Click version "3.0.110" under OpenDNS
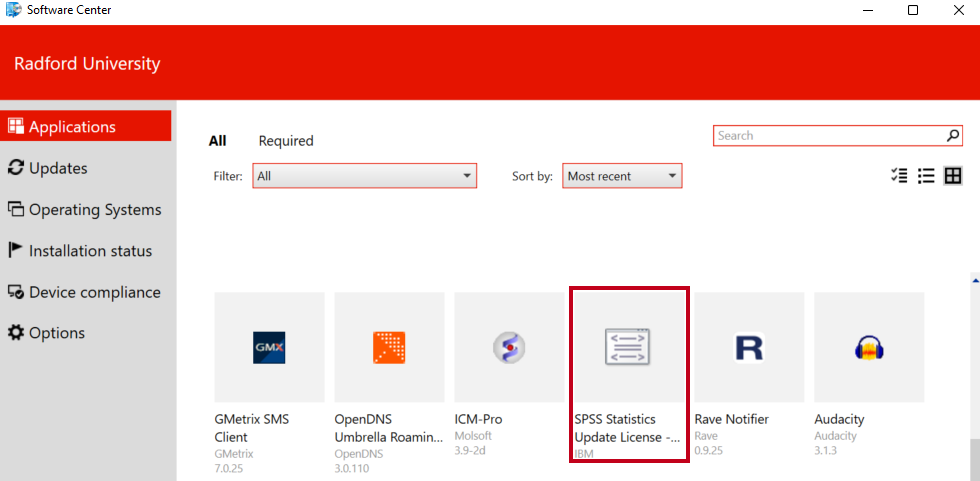 (x=352, y=469)
